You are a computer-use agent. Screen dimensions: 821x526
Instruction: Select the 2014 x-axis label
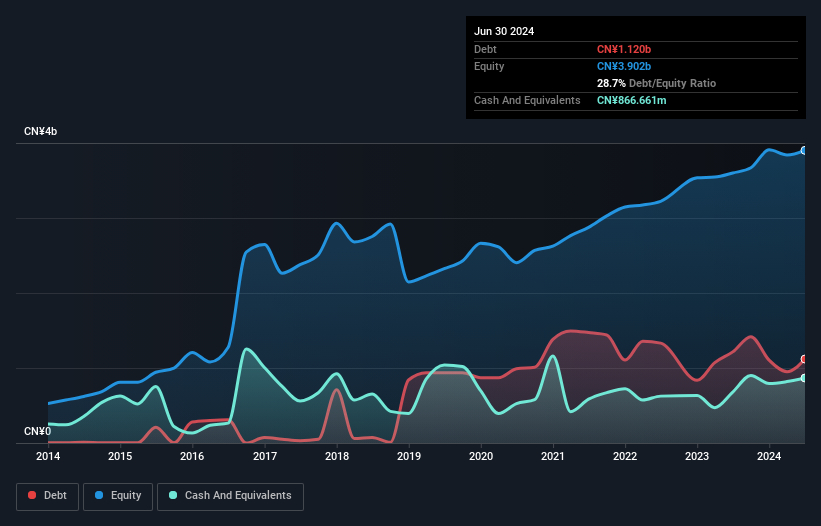tap(48, 456)
